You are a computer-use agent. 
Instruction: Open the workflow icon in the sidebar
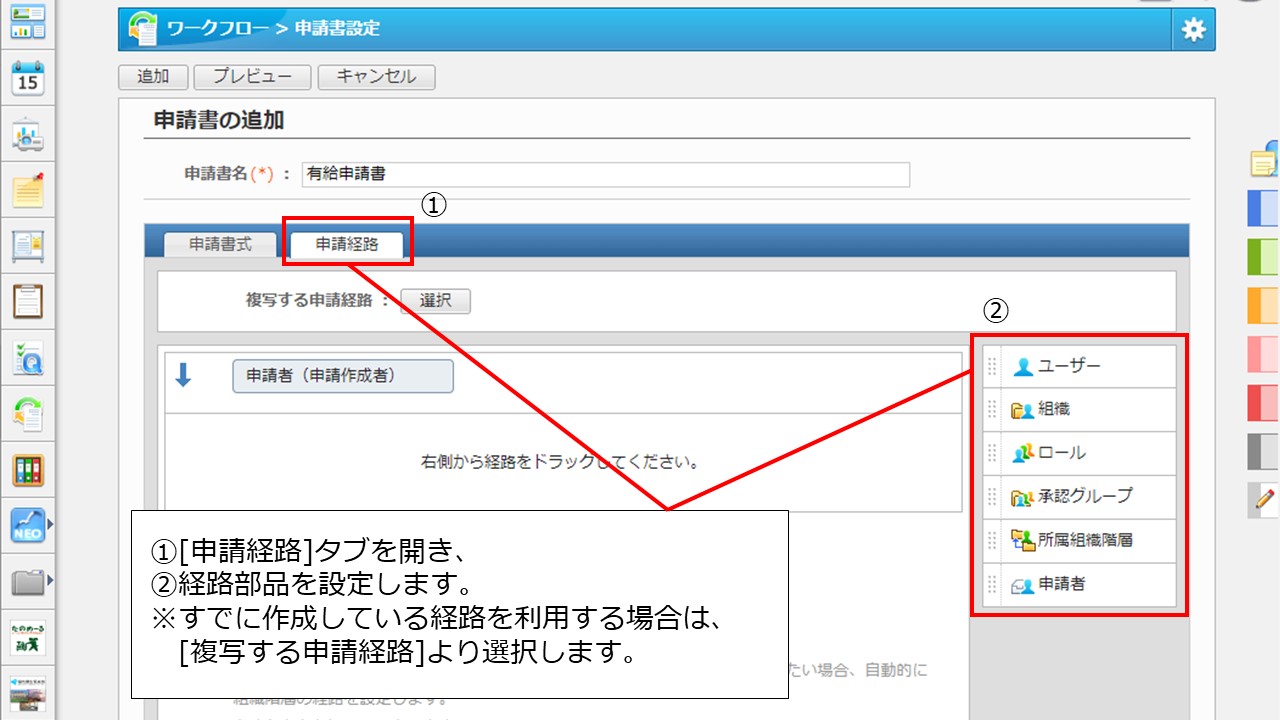tap(28, 413)
